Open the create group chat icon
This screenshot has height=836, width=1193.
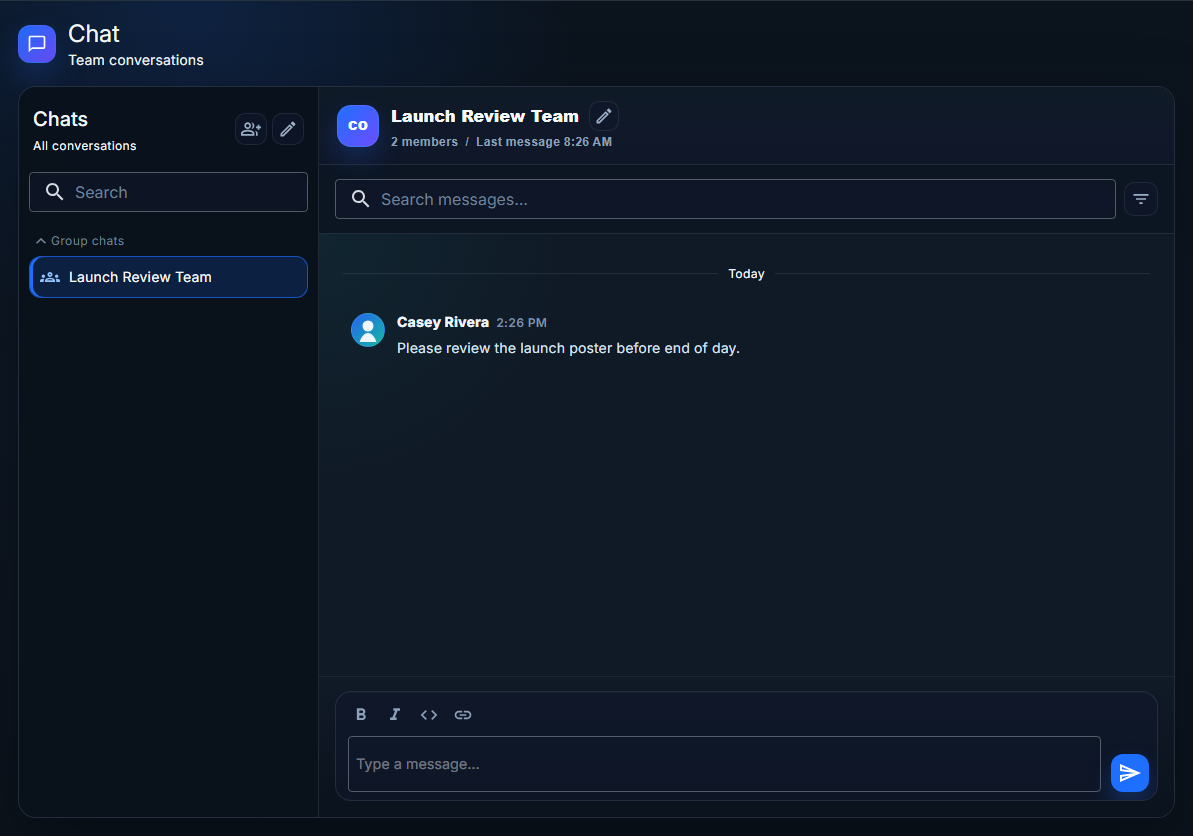point(251,129)
